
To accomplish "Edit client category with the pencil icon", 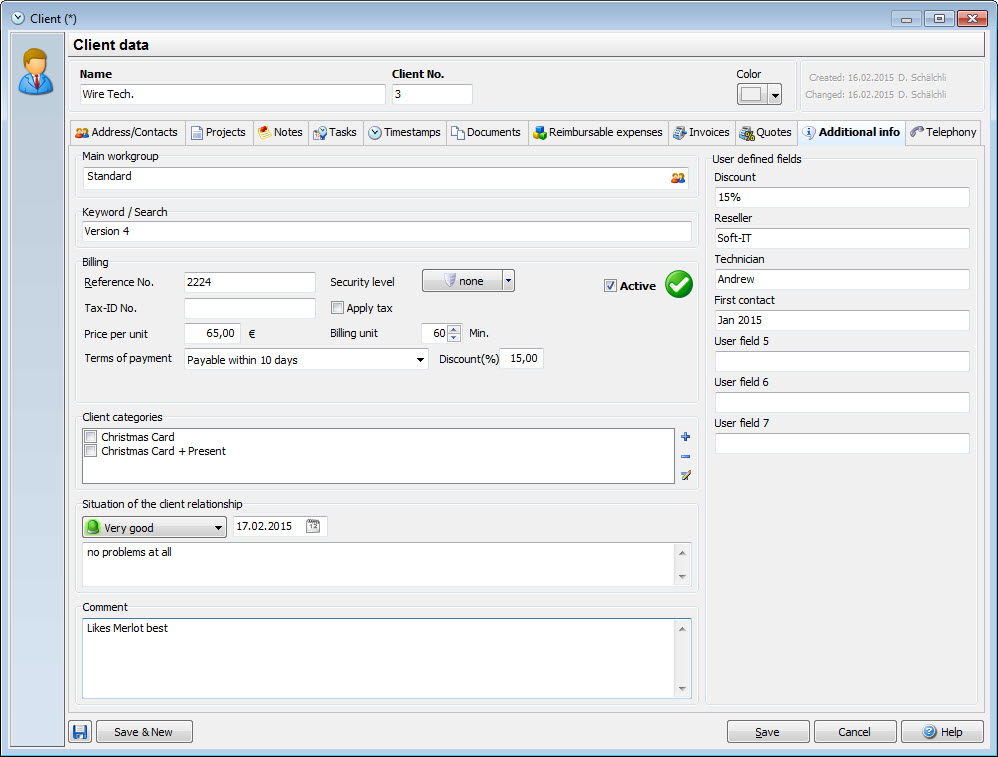I will [x=685, y=475].
